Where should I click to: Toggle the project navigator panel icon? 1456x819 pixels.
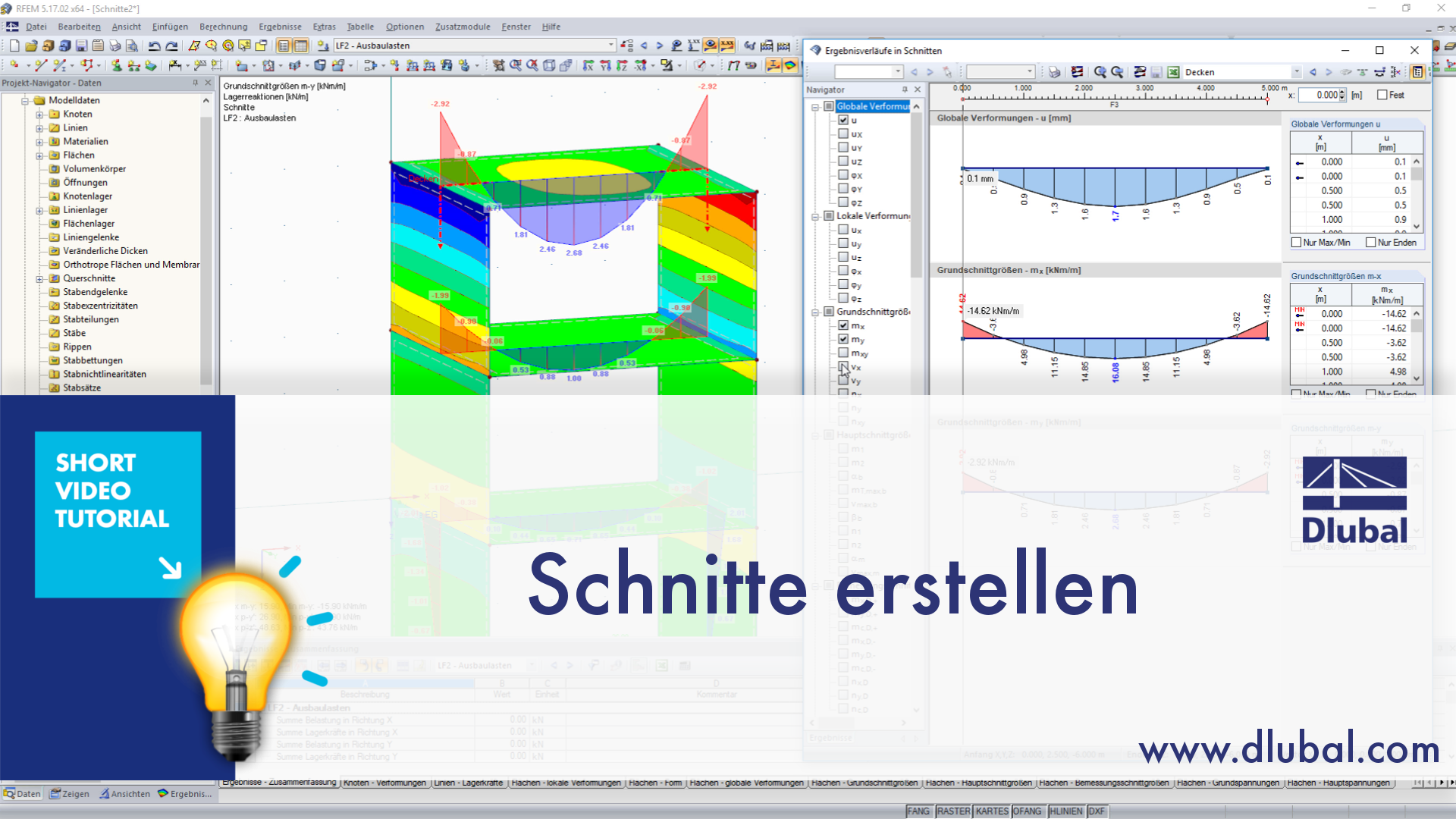click(x=284, y=45)
